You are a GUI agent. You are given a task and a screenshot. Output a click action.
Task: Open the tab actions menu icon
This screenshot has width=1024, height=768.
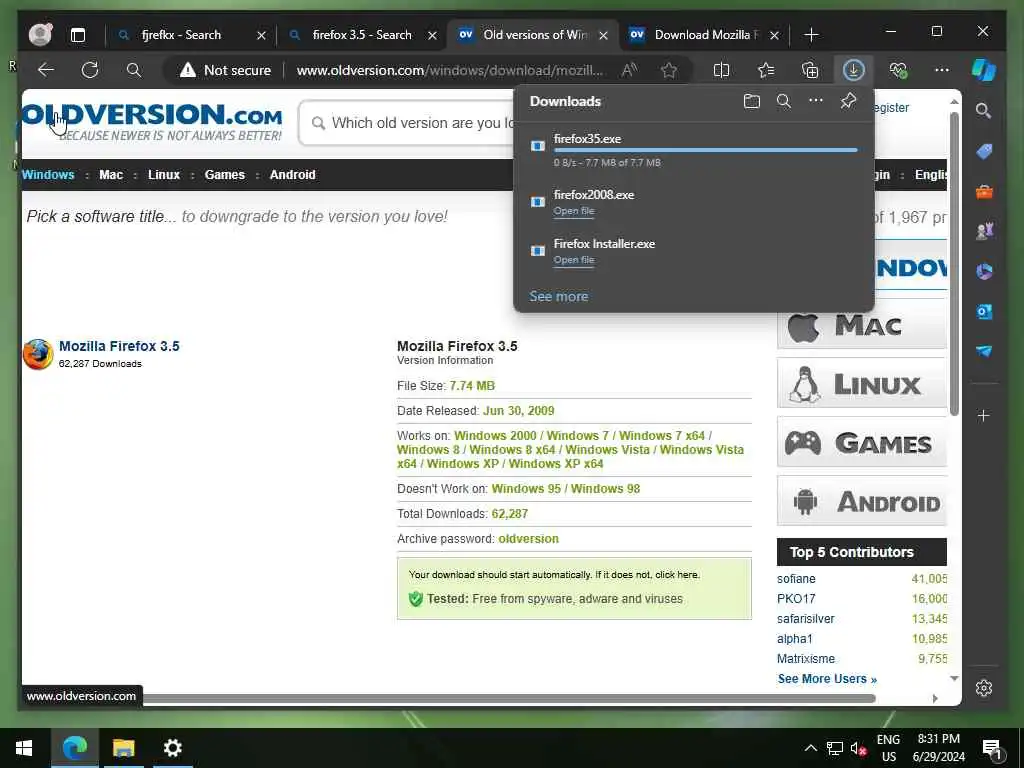click(x=78, y=35)
